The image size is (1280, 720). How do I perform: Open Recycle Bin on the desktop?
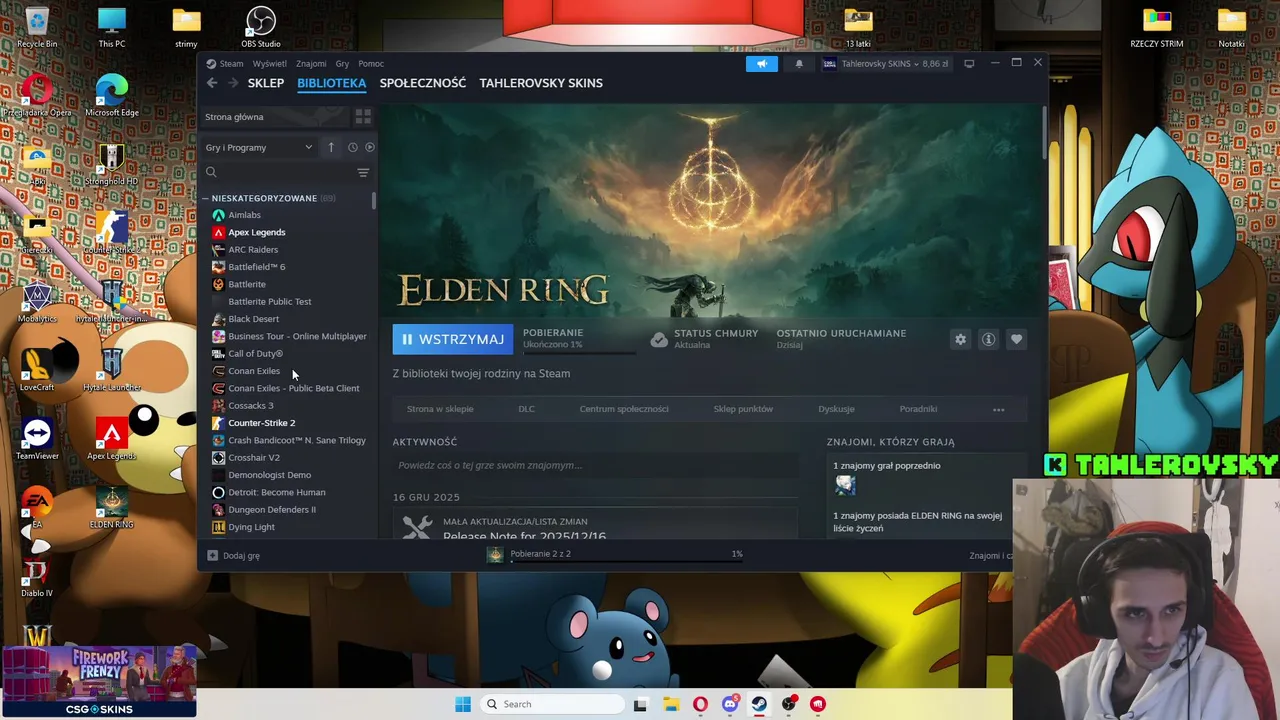[x=37, y=27]
